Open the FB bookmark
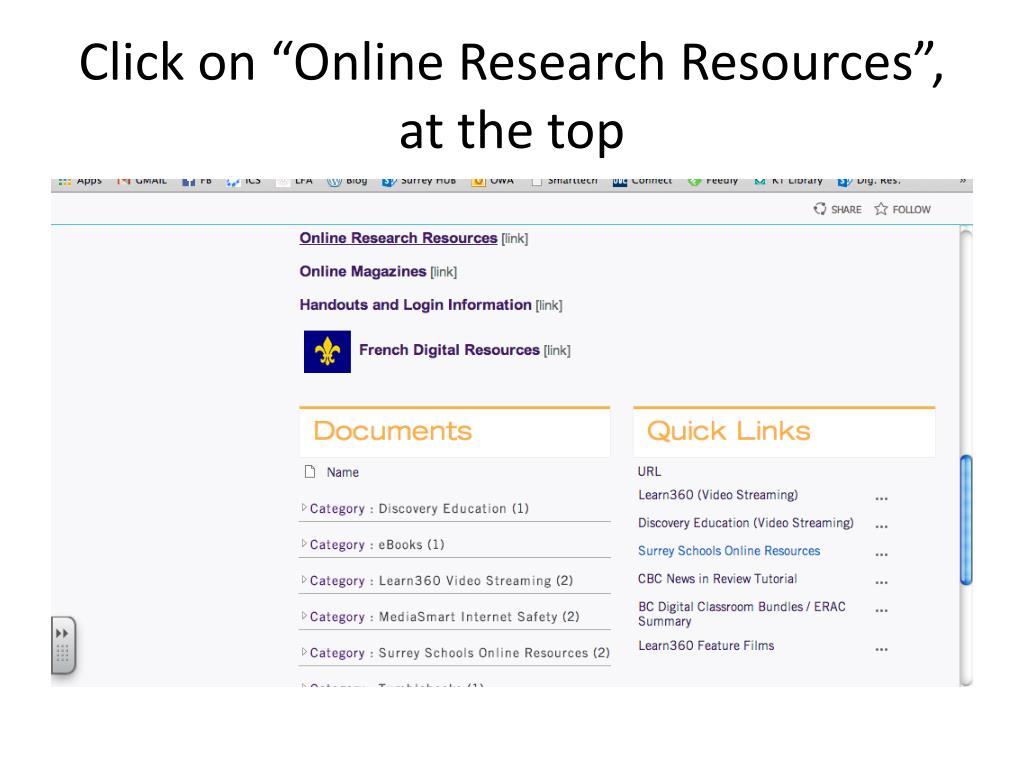The width and height of the screenshot is (1024, 768). point(197,182)
